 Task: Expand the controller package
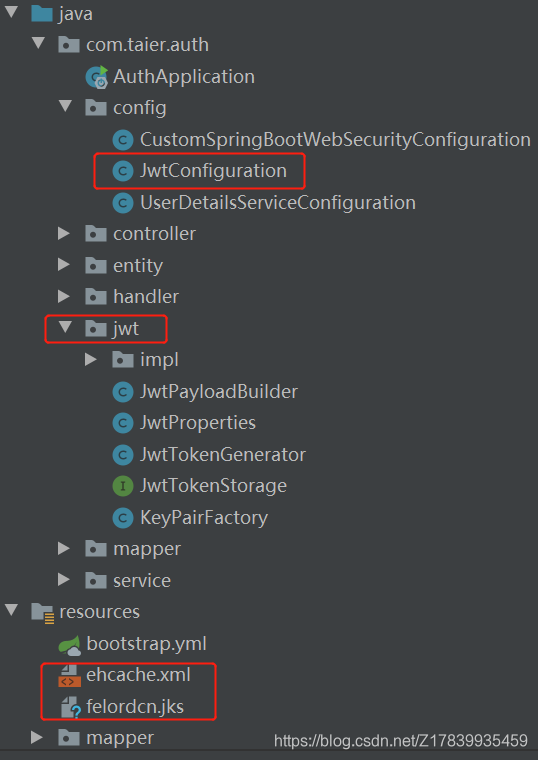(x=63, y=234)
